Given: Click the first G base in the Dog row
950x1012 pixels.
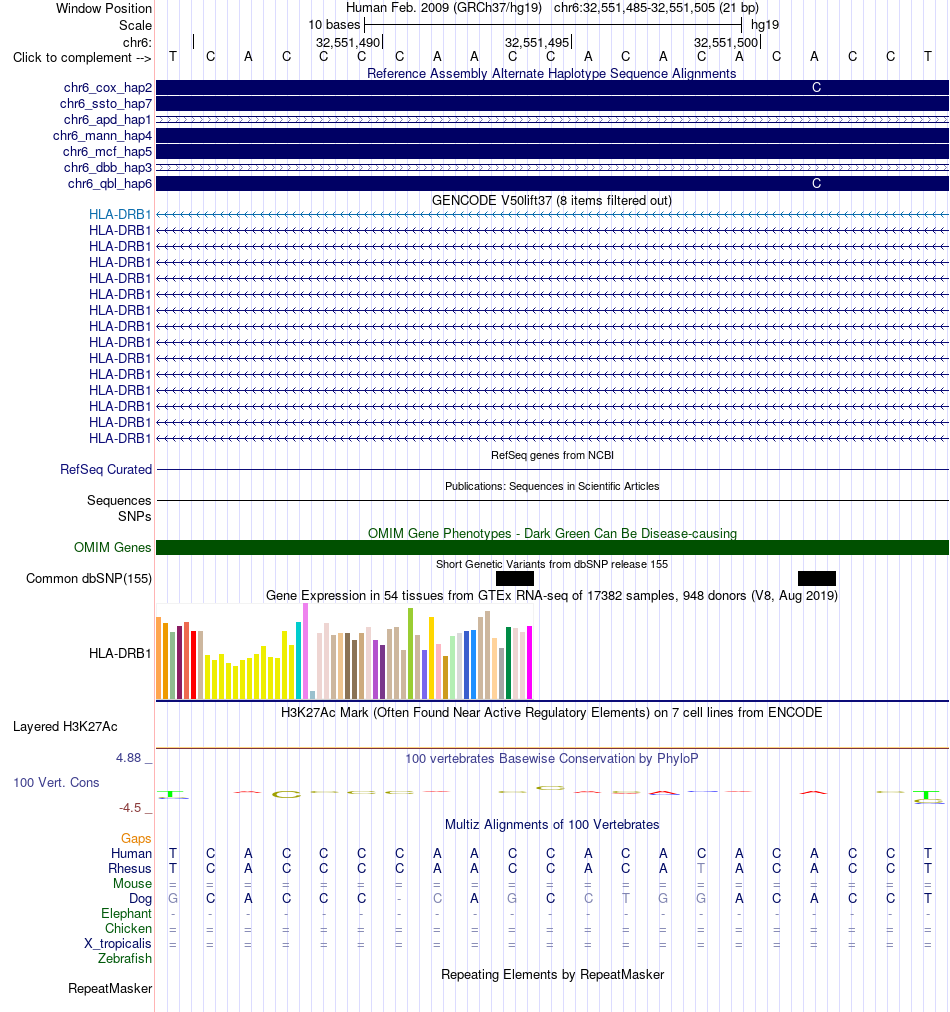Looking at the screenshot, I should pyautogui.click(x=173, y=898).
